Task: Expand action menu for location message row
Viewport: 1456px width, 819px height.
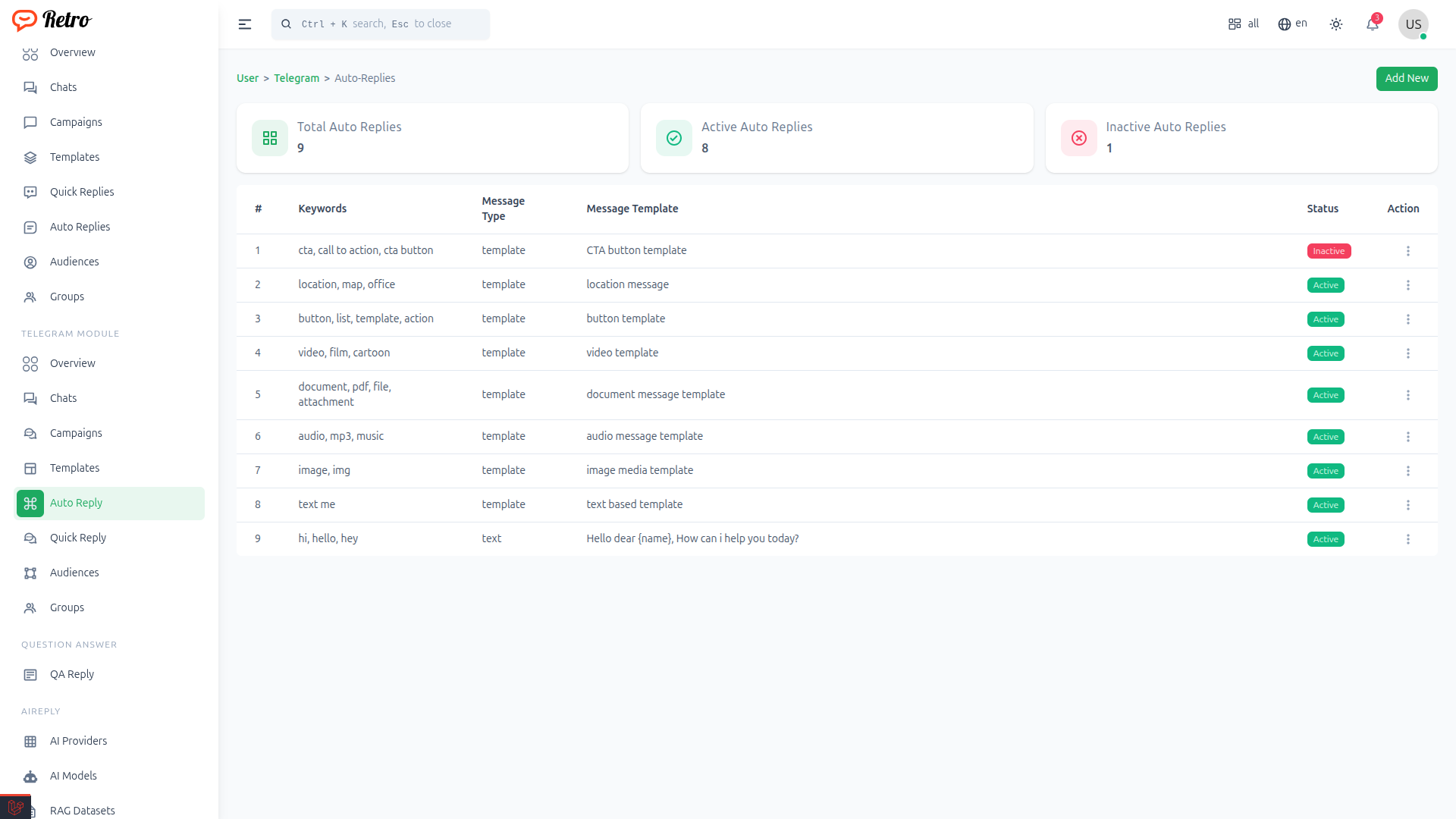Action: tap(1408, 285)
